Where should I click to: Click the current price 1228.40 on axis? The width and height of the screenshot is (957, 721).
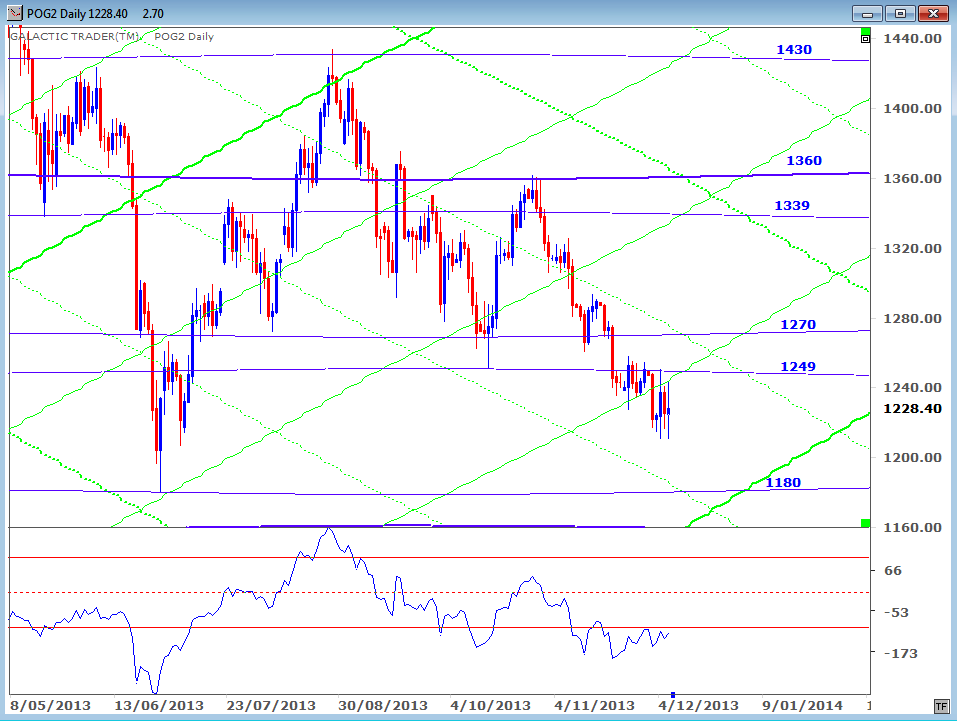tap(912, 408)
